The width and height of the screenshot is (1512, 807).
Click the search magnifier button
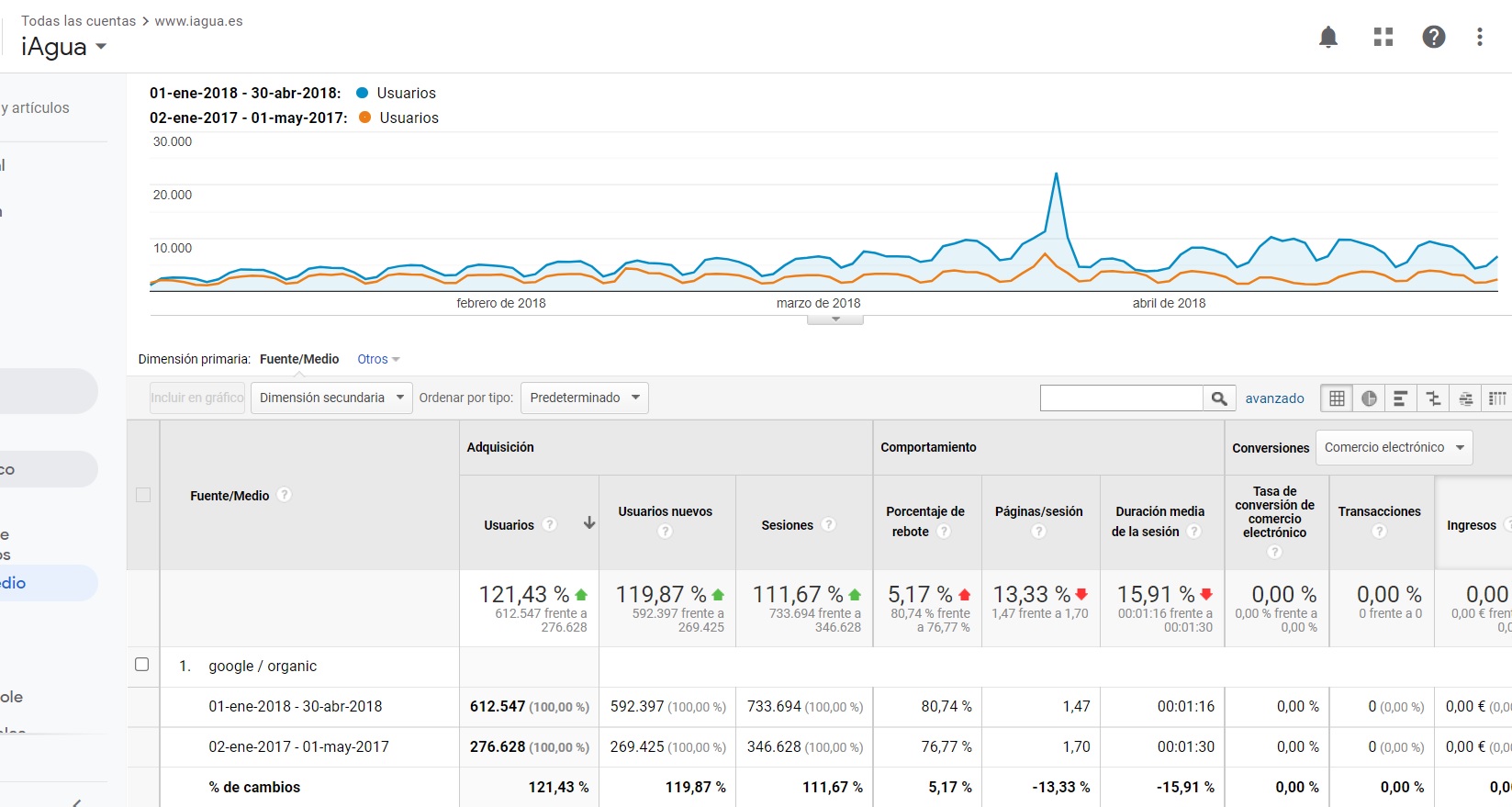[x=1219, y=398]
